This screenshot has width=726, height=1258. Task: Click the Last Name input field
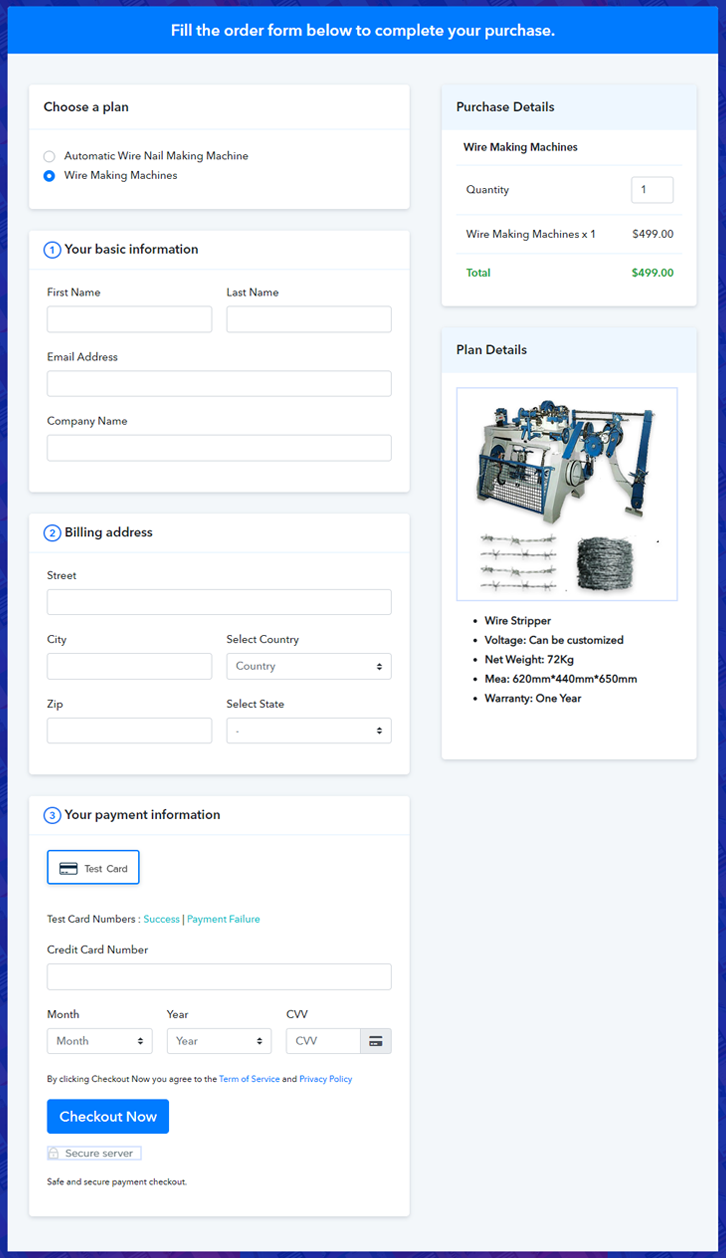pos(309,319)
